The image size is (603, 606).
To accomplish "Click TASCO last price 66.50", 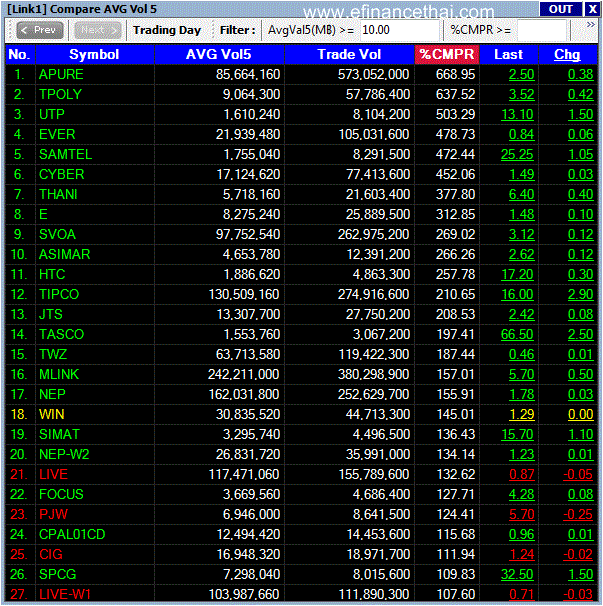I will (x=517, y=335).
